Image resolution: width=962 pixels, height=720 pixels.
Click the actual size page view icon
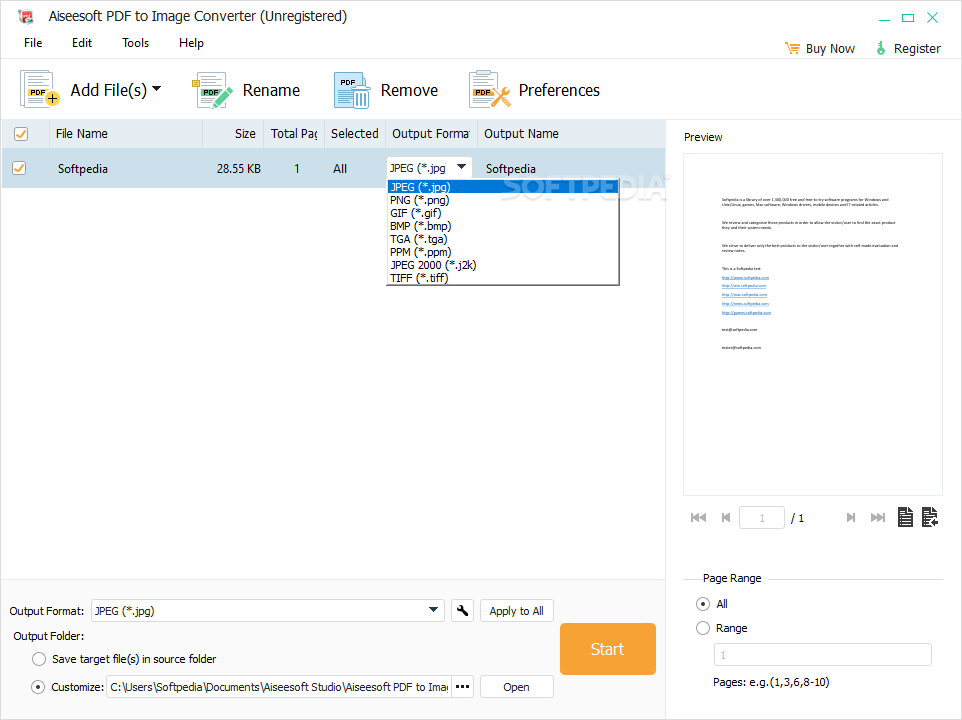(906, 517)
